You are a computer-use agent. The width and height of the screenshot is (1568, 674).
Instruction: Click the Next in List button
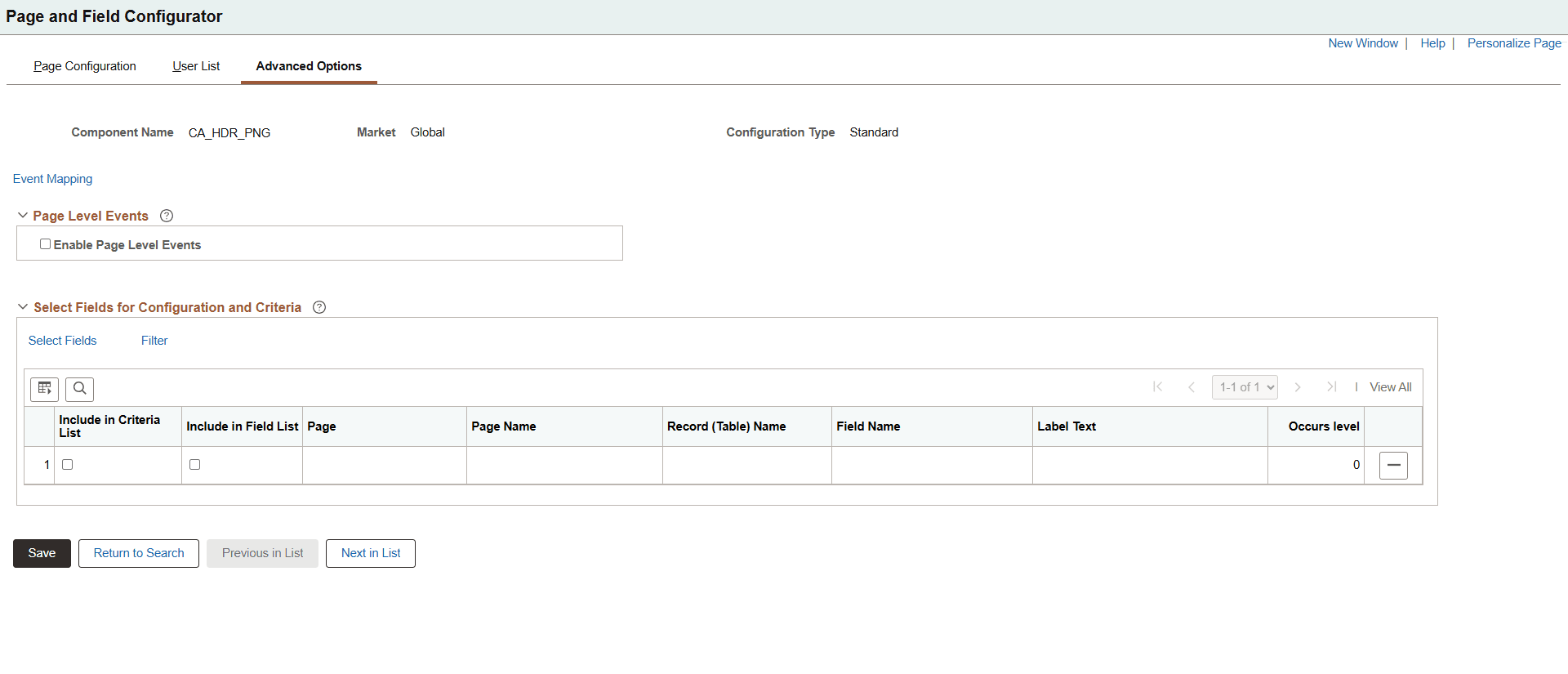(371, 553)
